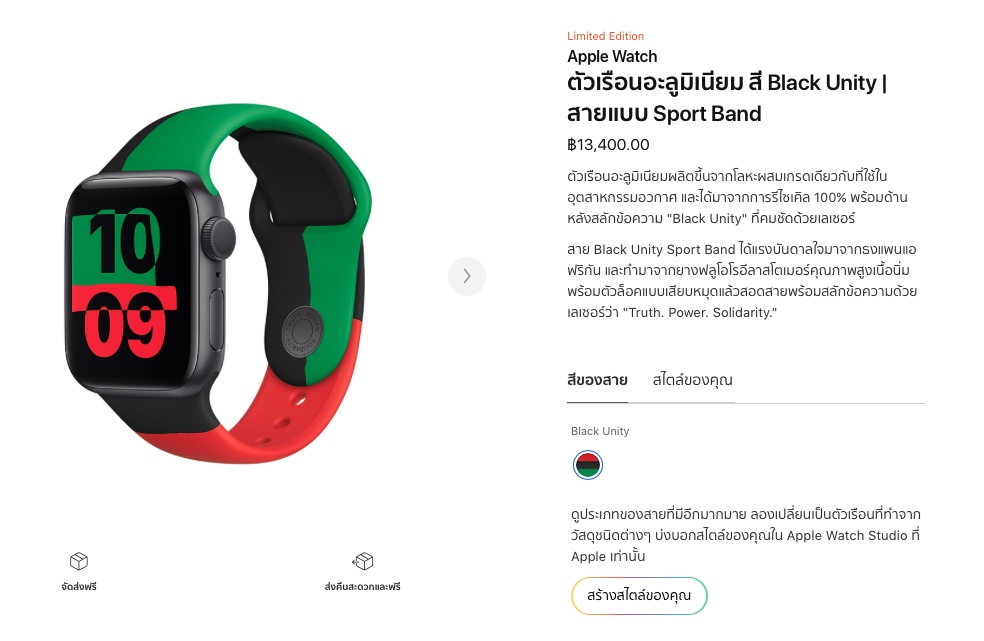This screenshot has height=641, width=984.
Task: Click the Black Unity Sport Band product title
Action: [727, 98]
